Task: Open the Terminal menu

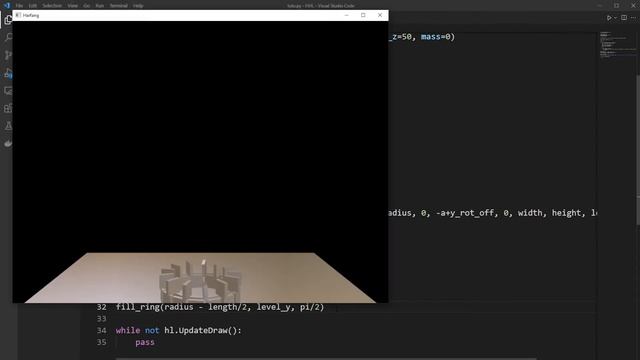Action: click(119, 6)
